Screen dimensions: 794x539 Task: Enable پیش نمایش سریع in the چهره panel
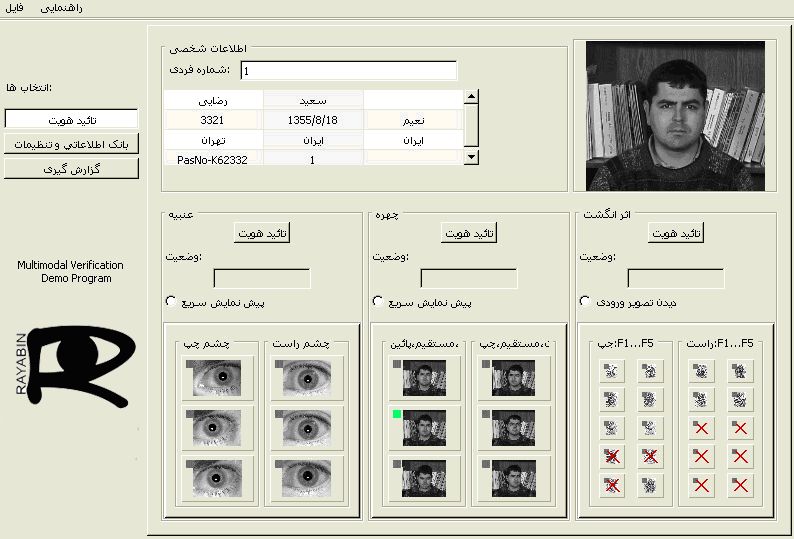[x=378, y=301]
